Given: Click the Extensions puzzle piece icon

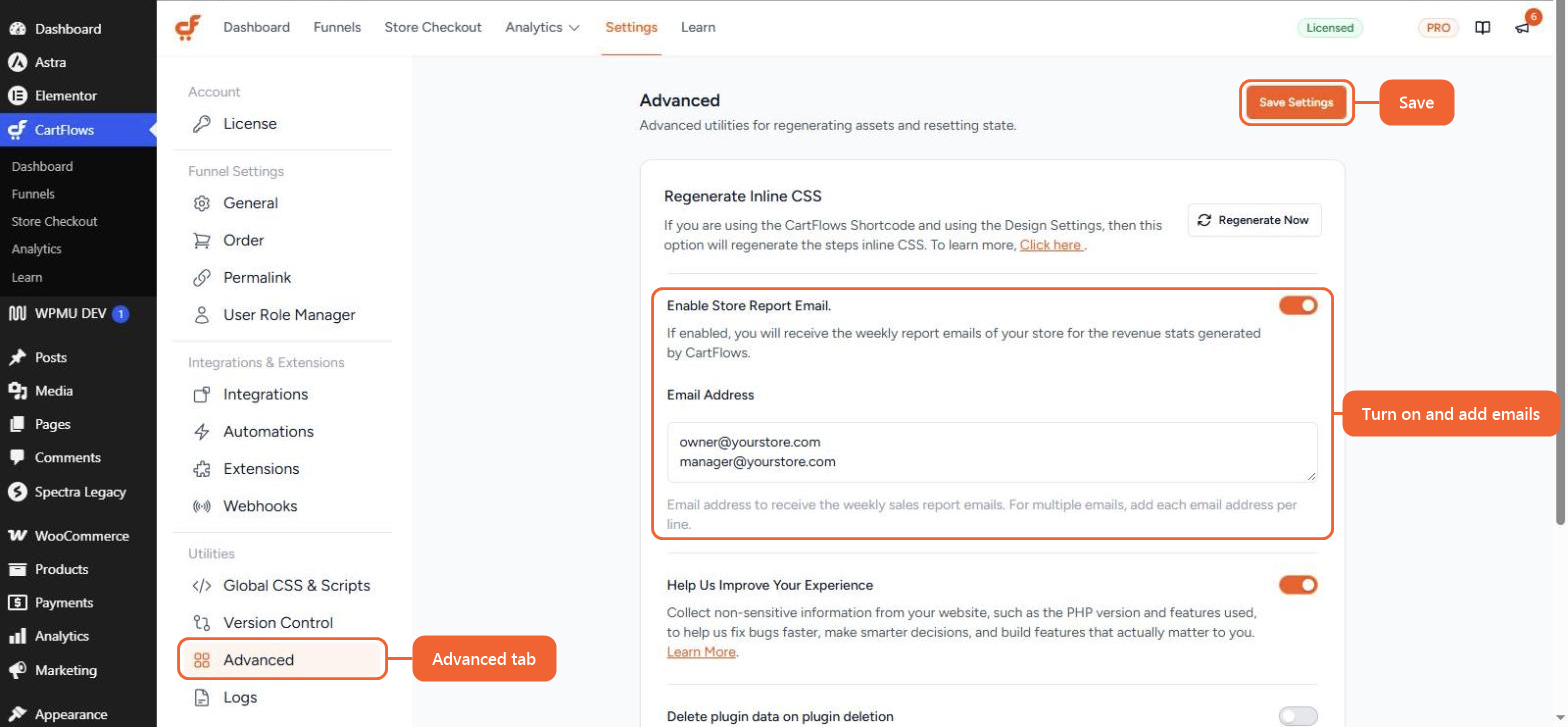Looking at the screenshot, I should [202, 469].
